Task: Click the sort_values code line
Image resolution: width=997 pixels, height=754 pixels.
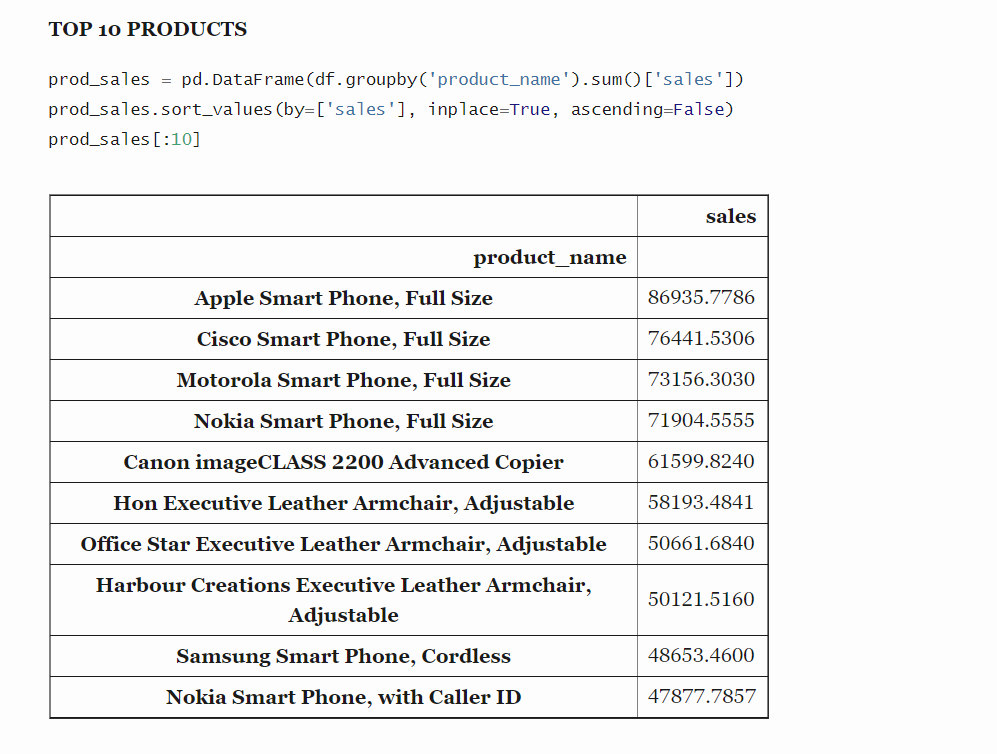Action: [390, 109]
